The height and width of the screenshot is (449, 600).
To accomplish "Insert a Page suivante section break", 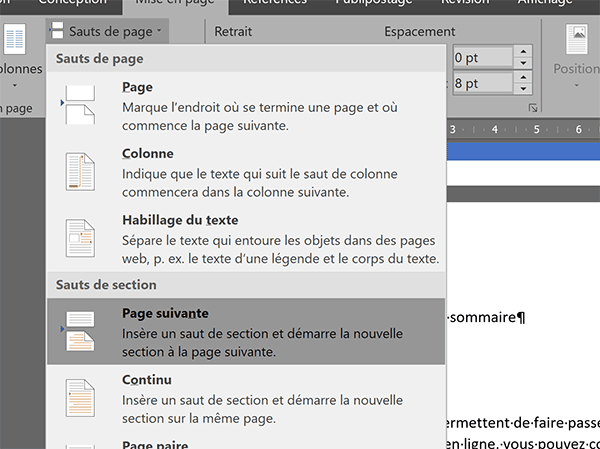I will (246, 331).
